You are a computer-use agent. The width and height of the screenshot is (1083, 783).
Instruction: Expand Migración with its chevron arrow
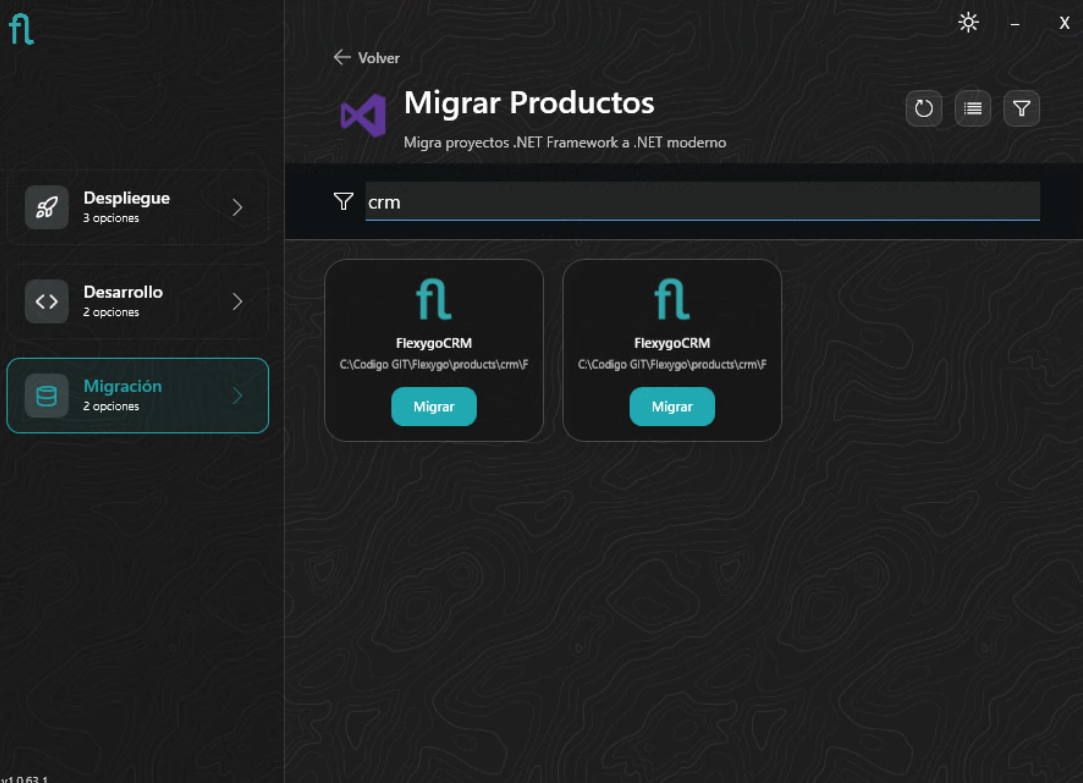point(238,396)
